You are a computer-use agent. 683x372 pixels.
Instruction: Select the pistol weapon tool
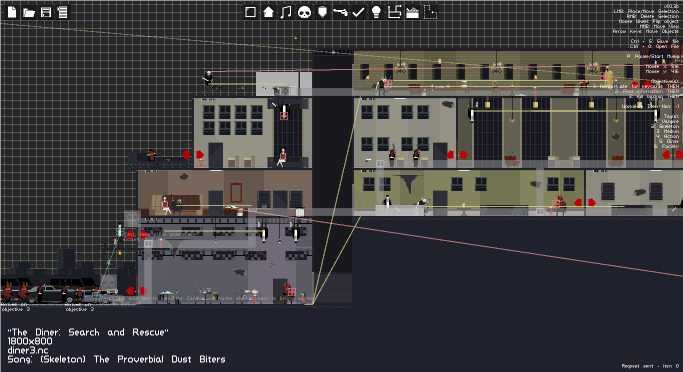point(340,12)
